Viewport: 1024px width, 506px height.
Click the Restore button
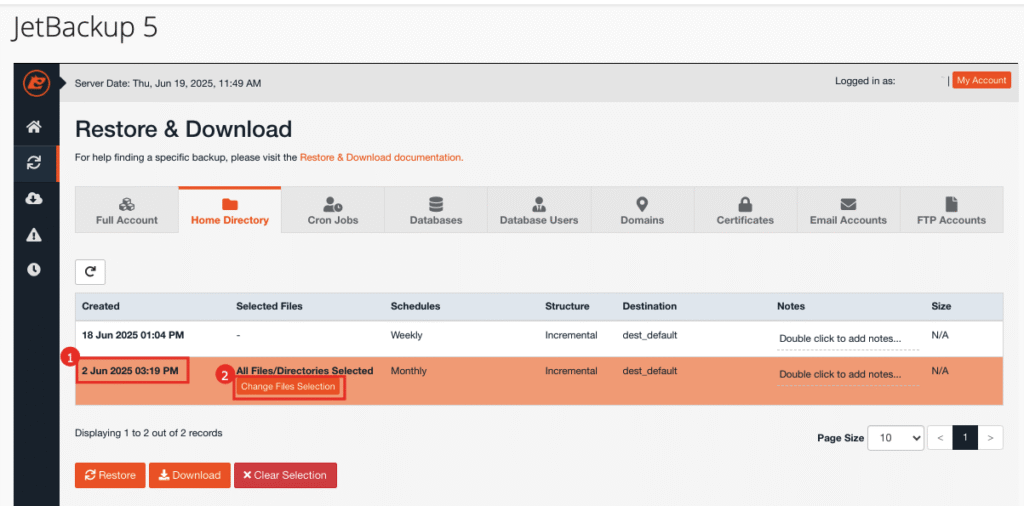110,475
